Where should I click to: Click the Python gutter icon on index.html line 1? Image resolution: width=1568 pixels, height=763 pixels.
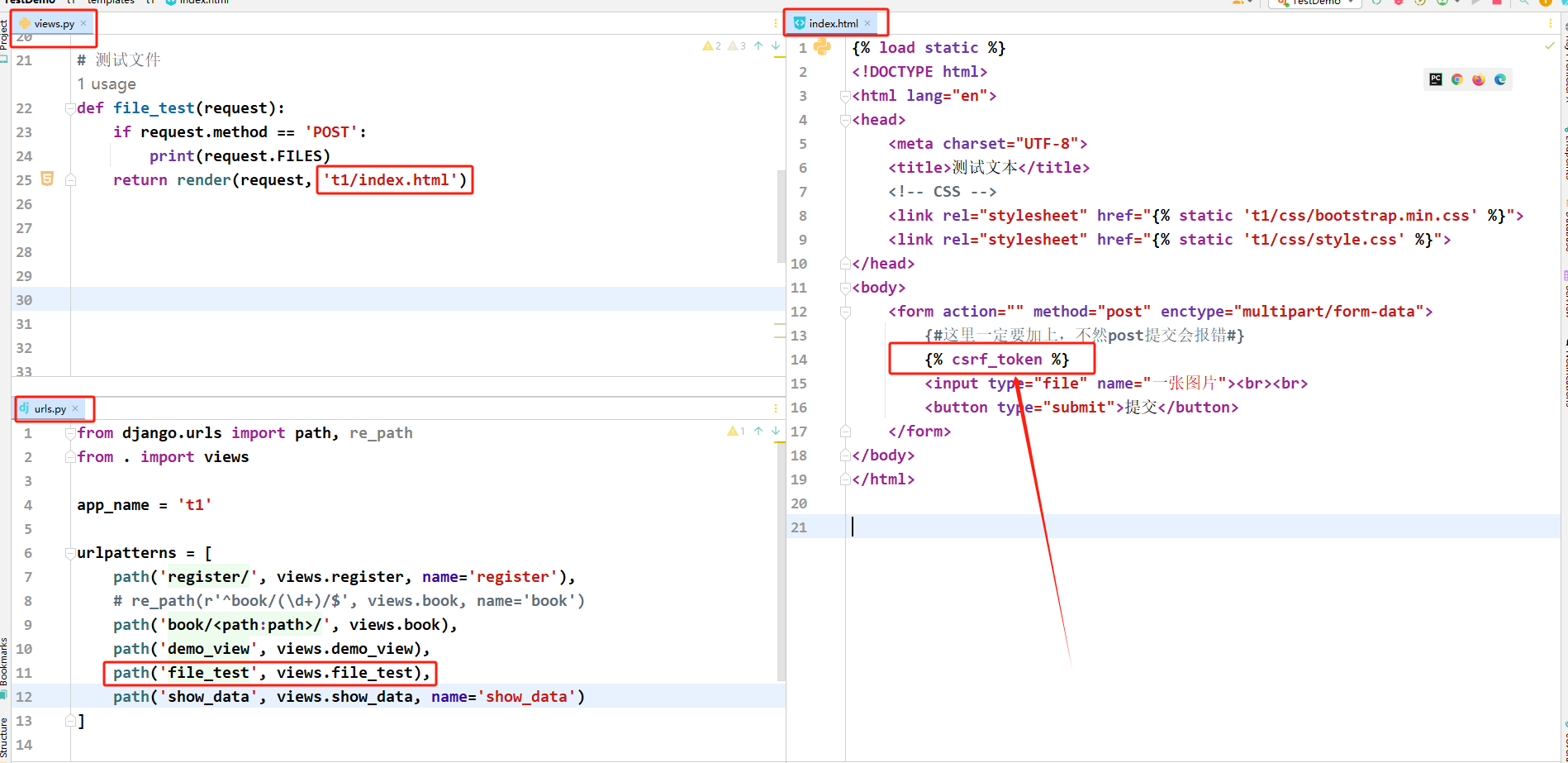click(822, 47)
